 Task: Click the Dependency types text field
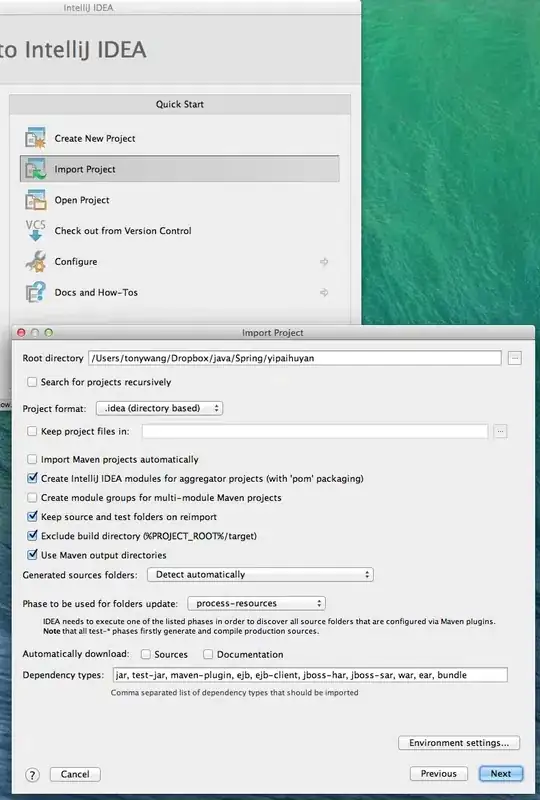coord(310,675)
